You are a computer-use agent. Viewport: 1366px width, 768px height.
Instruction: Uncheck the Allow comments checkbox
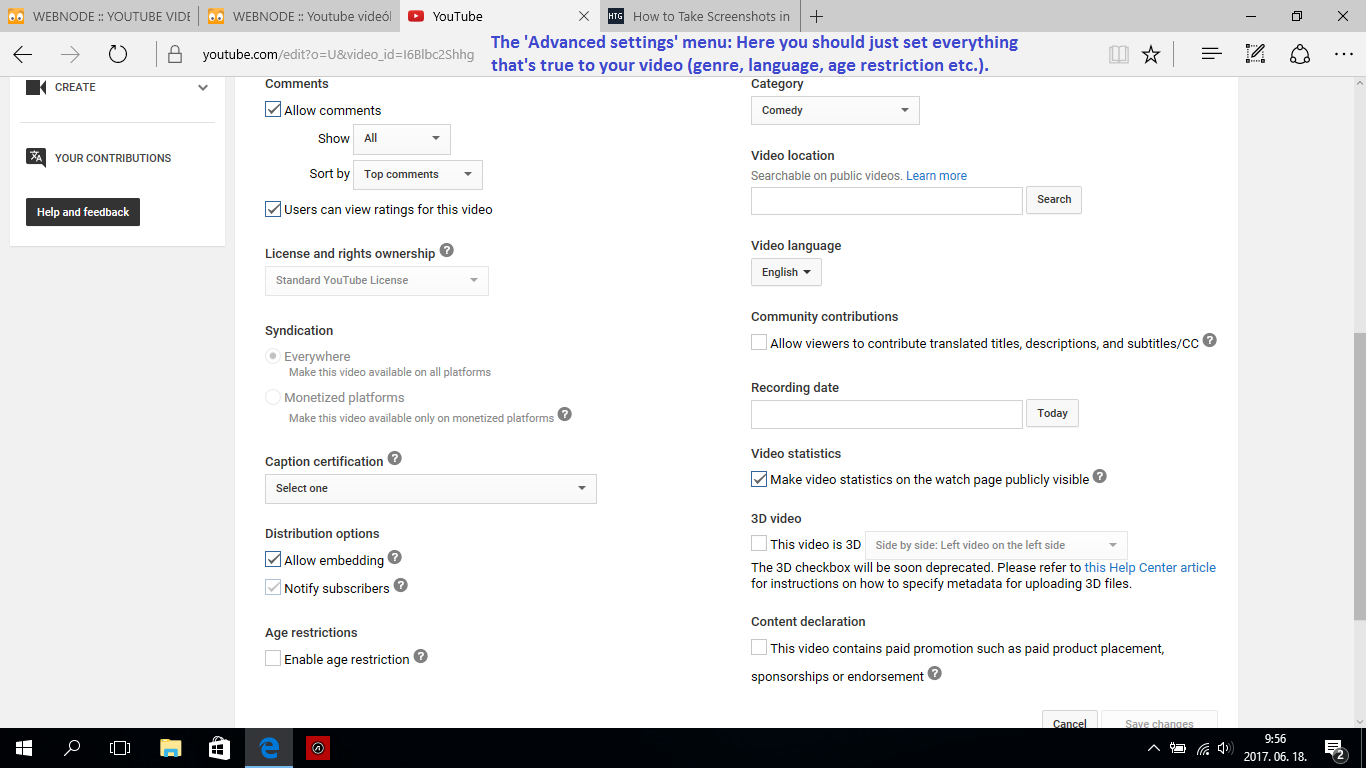point(273,110)
